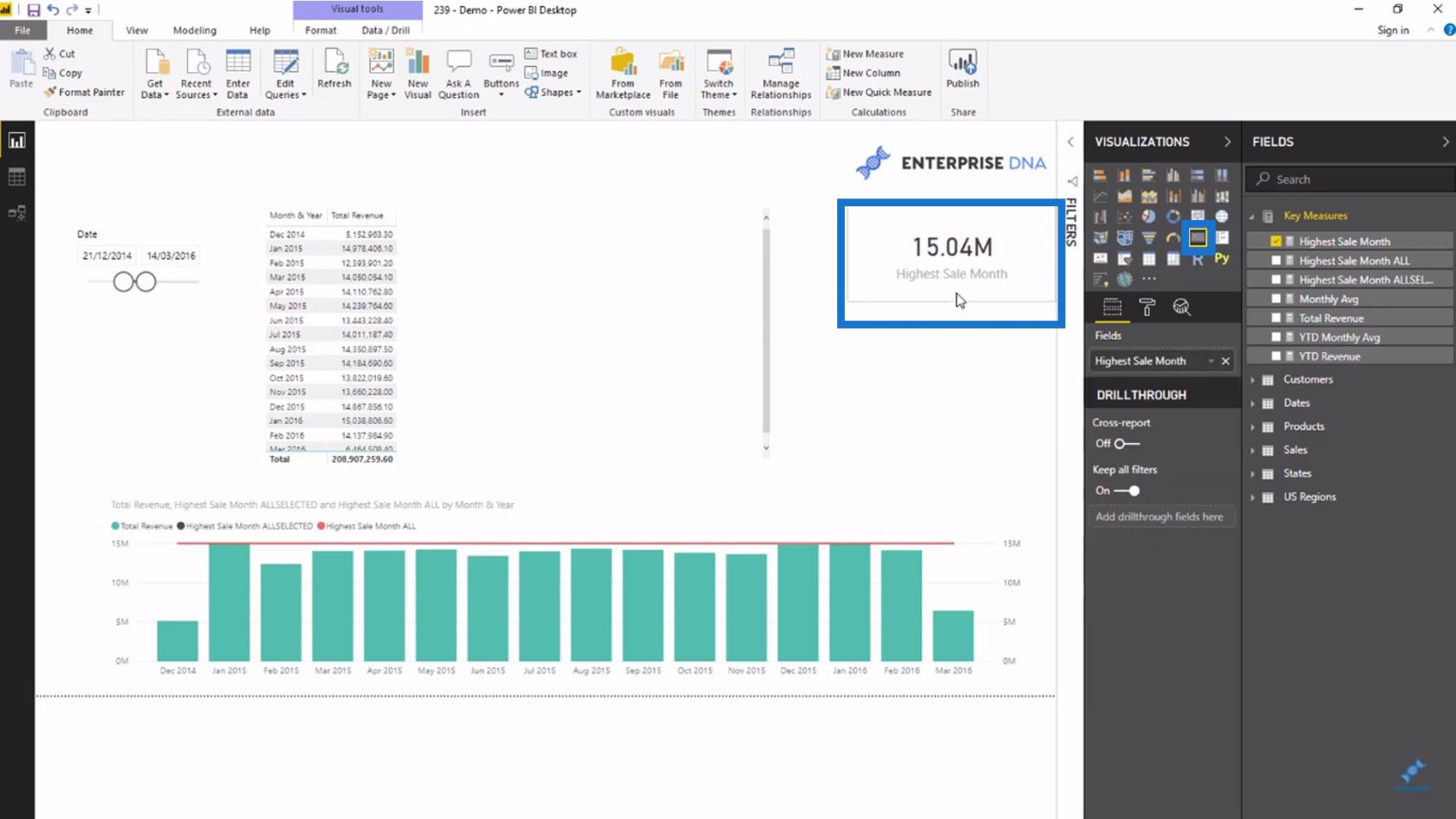Click New Quick Measure
Image resolution: width=1456 pixels, height=819 pixels.
tap(879, 92)
